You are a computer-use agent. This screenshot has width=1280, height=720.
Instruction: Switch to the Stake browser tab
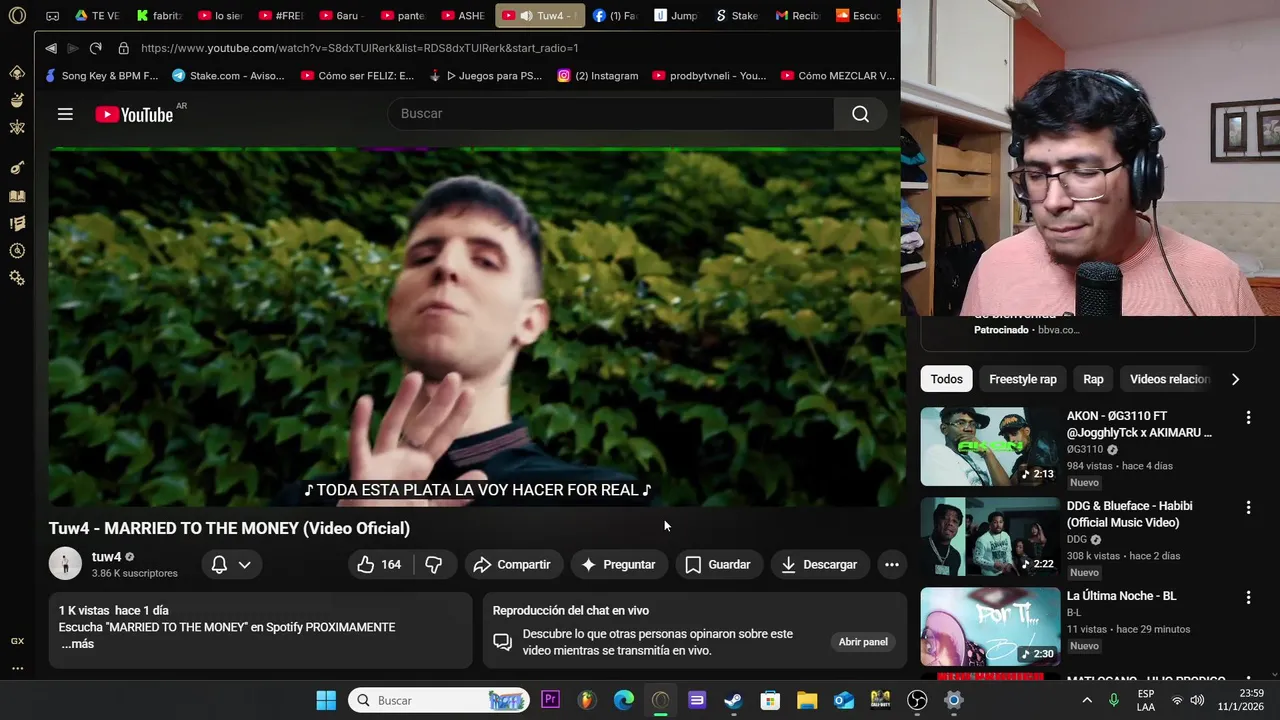pyautogui.click(x=737, y=16)
